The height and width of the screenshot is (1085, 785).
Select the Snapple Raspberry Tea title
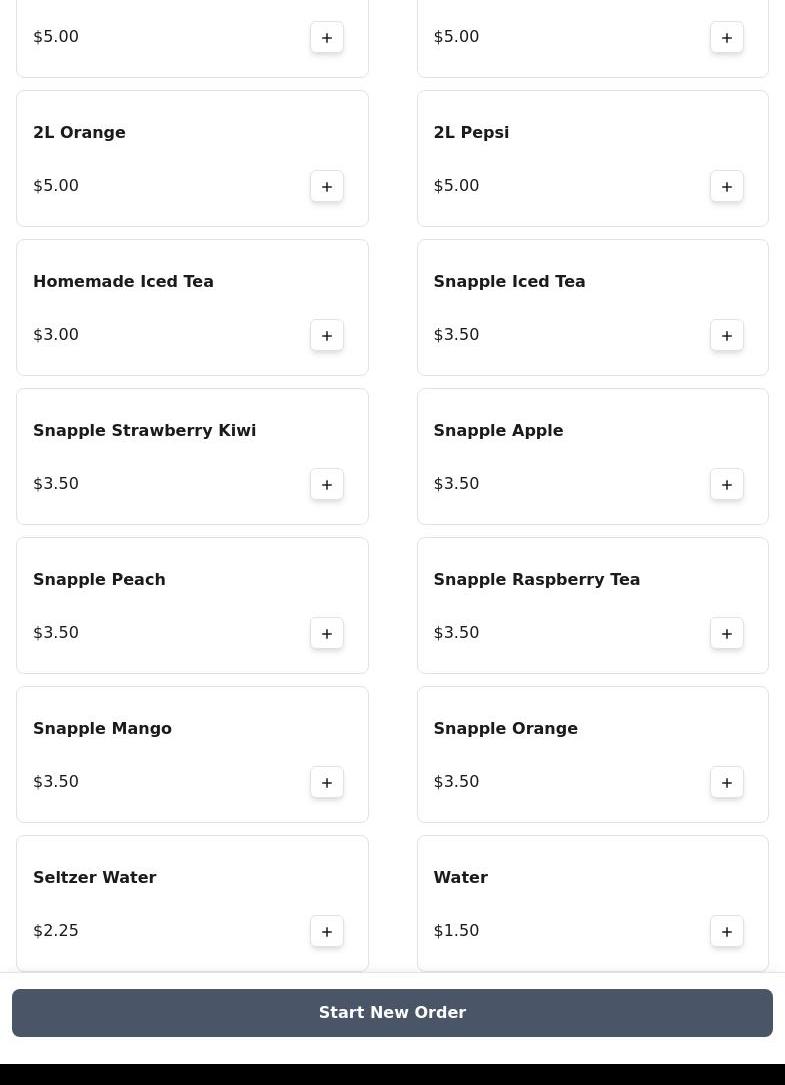(x=536, y=580)
